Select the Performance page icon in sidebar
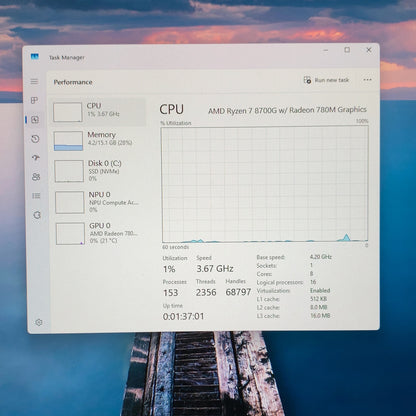The height and width of the screenshot is (416, 416). point(35,120)
